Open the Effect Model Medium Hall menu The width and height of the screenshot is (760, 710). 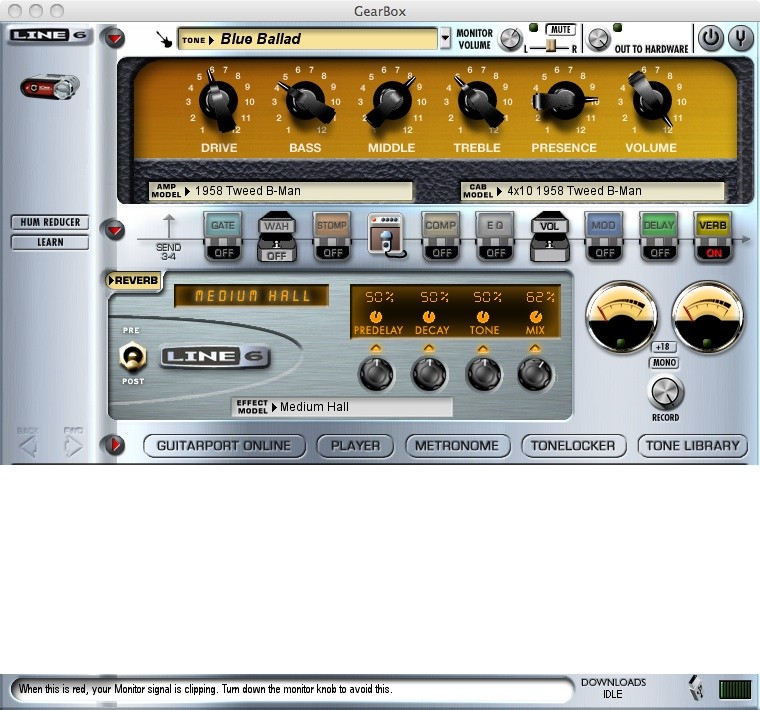point(342,407)
